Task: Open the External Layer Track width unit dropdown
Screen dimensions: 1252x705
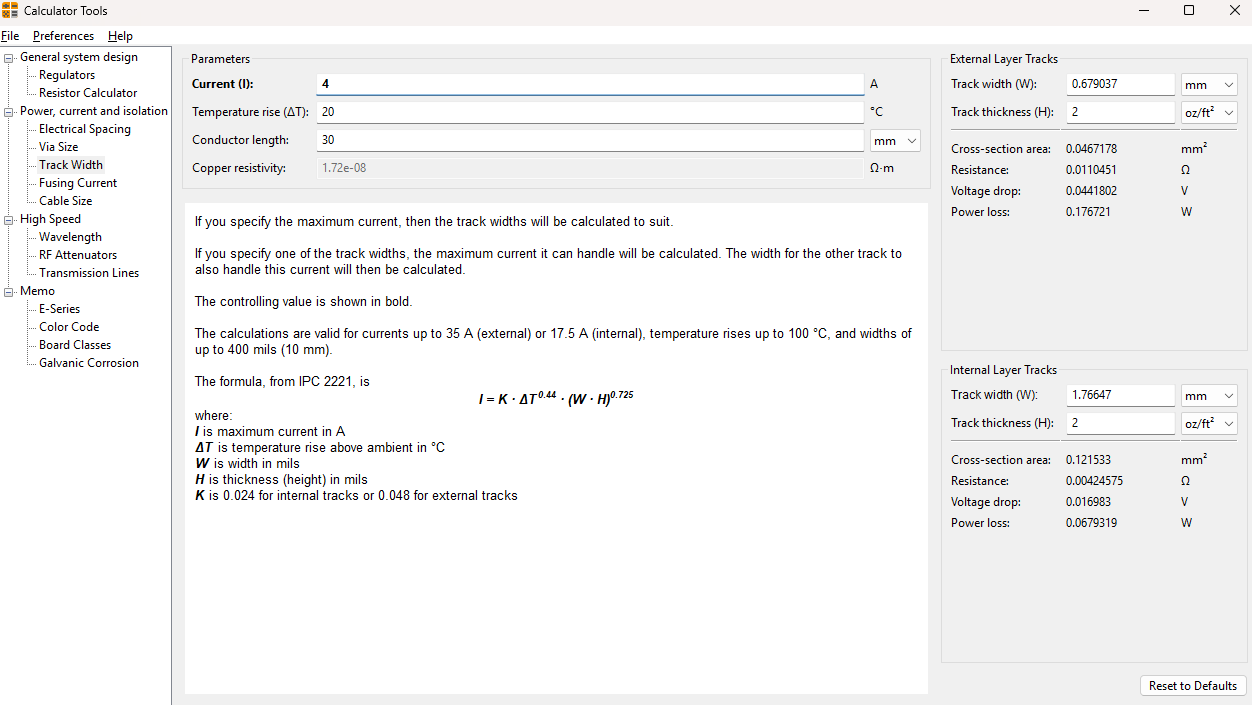Action: (x=1209, y=85)
